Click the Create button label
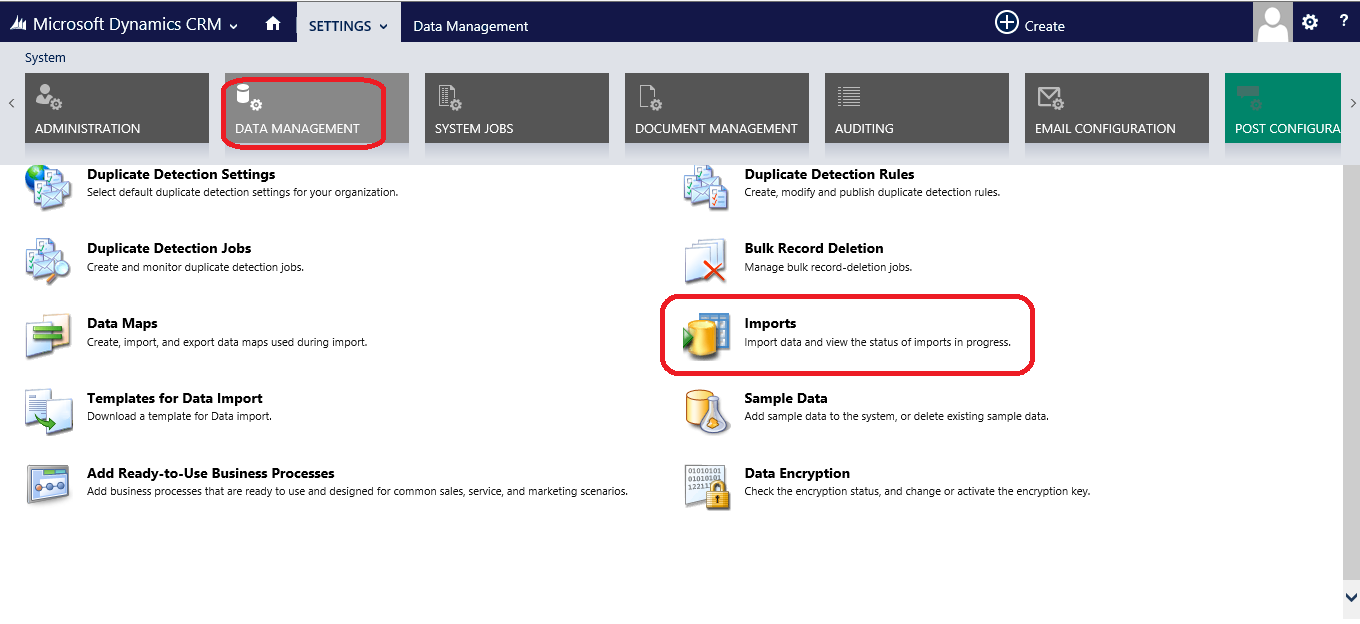This screenshot has width=1360, height=624. tap(1045, 26)
